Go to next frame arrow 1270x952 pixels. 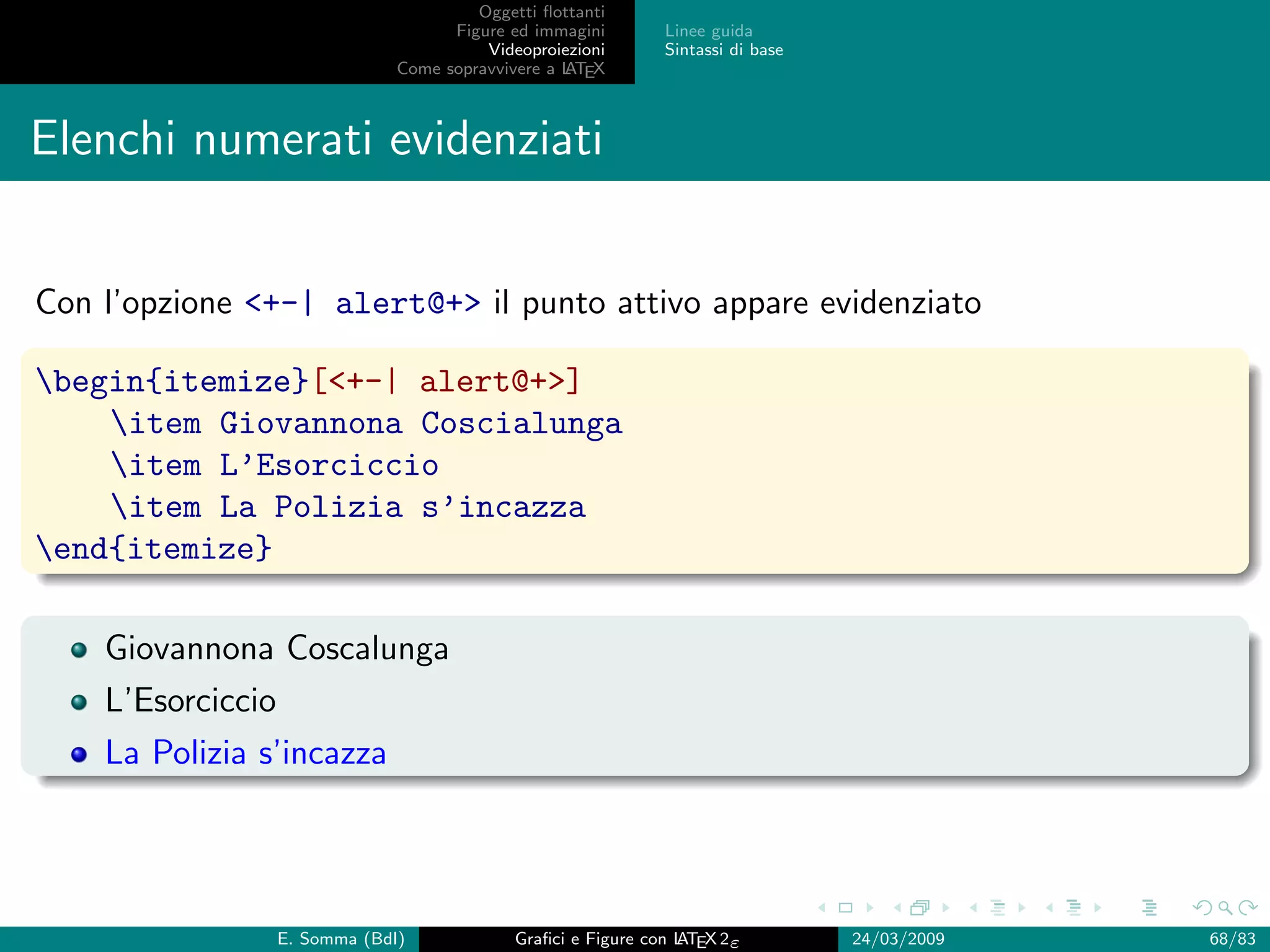pyautogui.click(x=945, y=908)
